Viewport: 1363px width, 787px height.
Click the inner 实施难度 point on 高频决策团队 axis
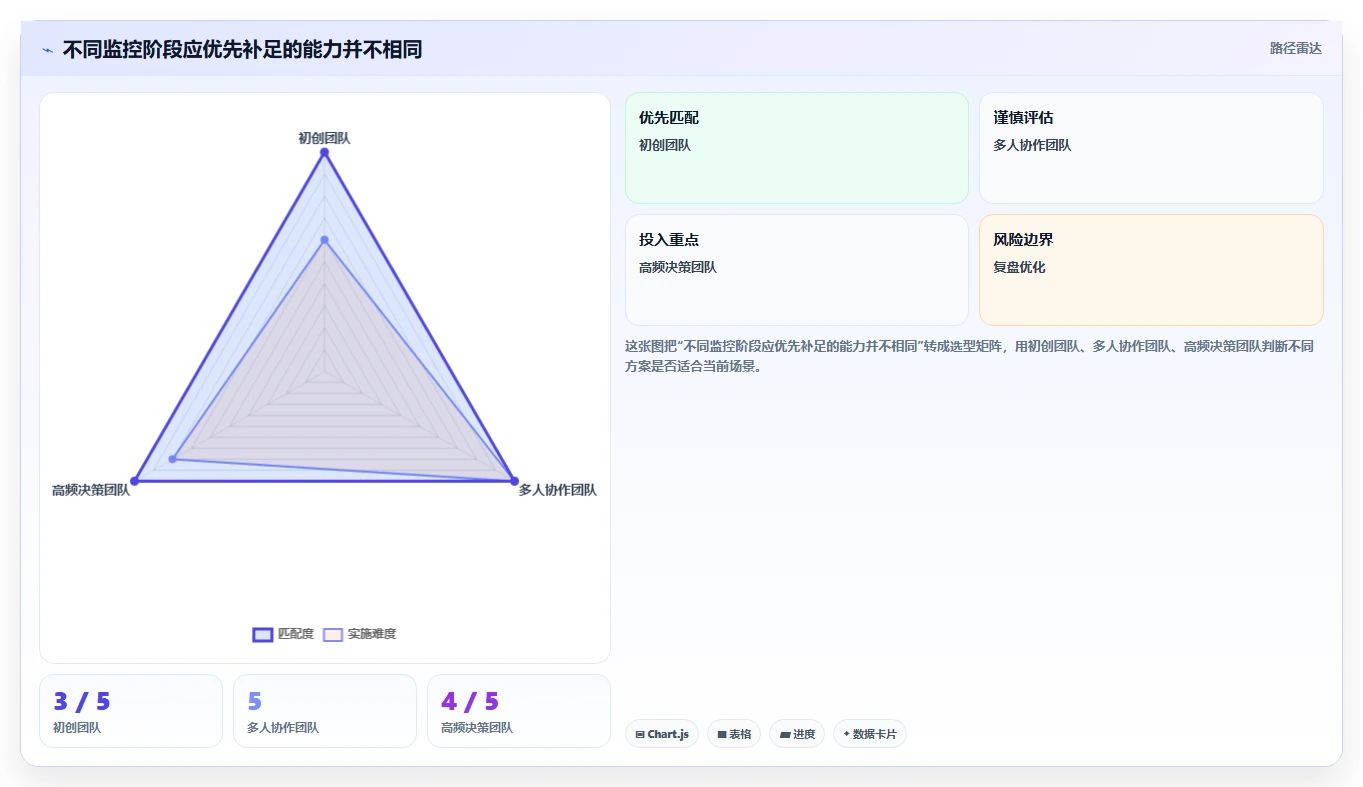click(x=173, y=459)
